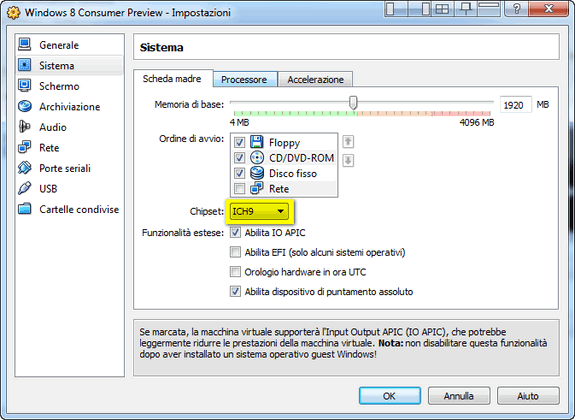Click the Annulla cancel button
Viewport: 575px width, 420px height.
(459, 396)
